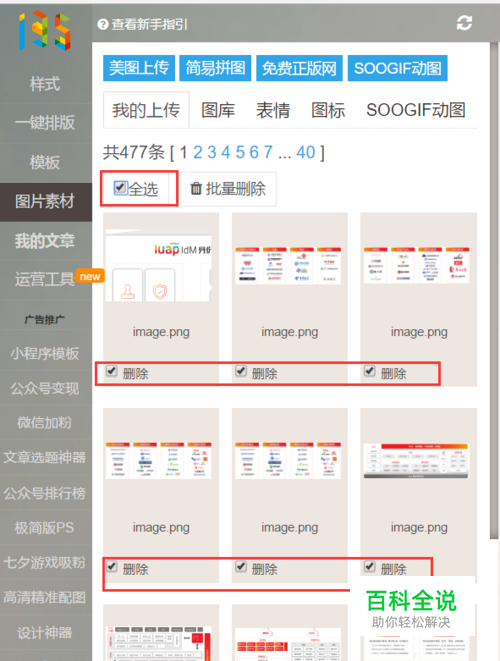Open 设计神器 sidebar link
The width and height of the screenshot is (500, 661).
click(x=45, y=632)
